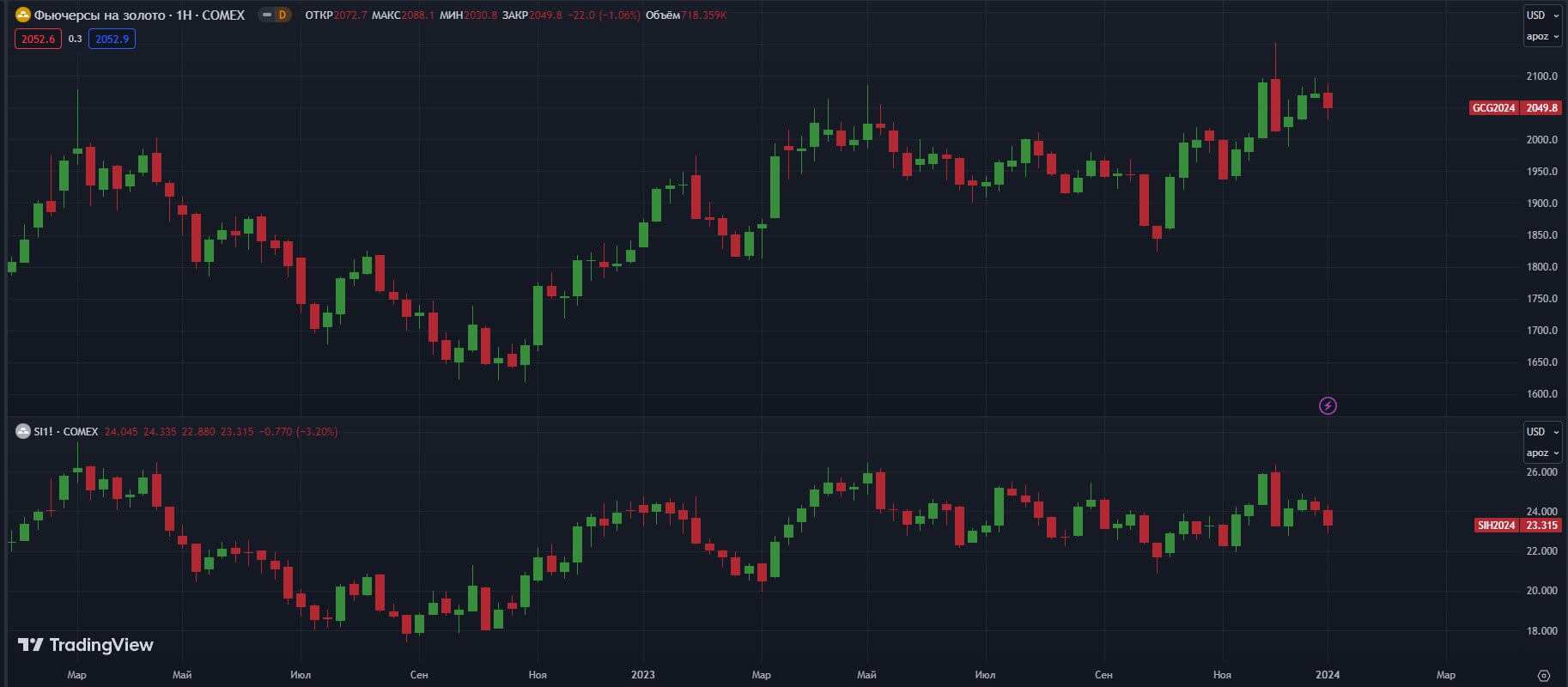Click the 'Май' label before 'Июл' 2022
The height and width of the screenshot is (687, 1568).
pyautogui.click(x=182, y=675)
